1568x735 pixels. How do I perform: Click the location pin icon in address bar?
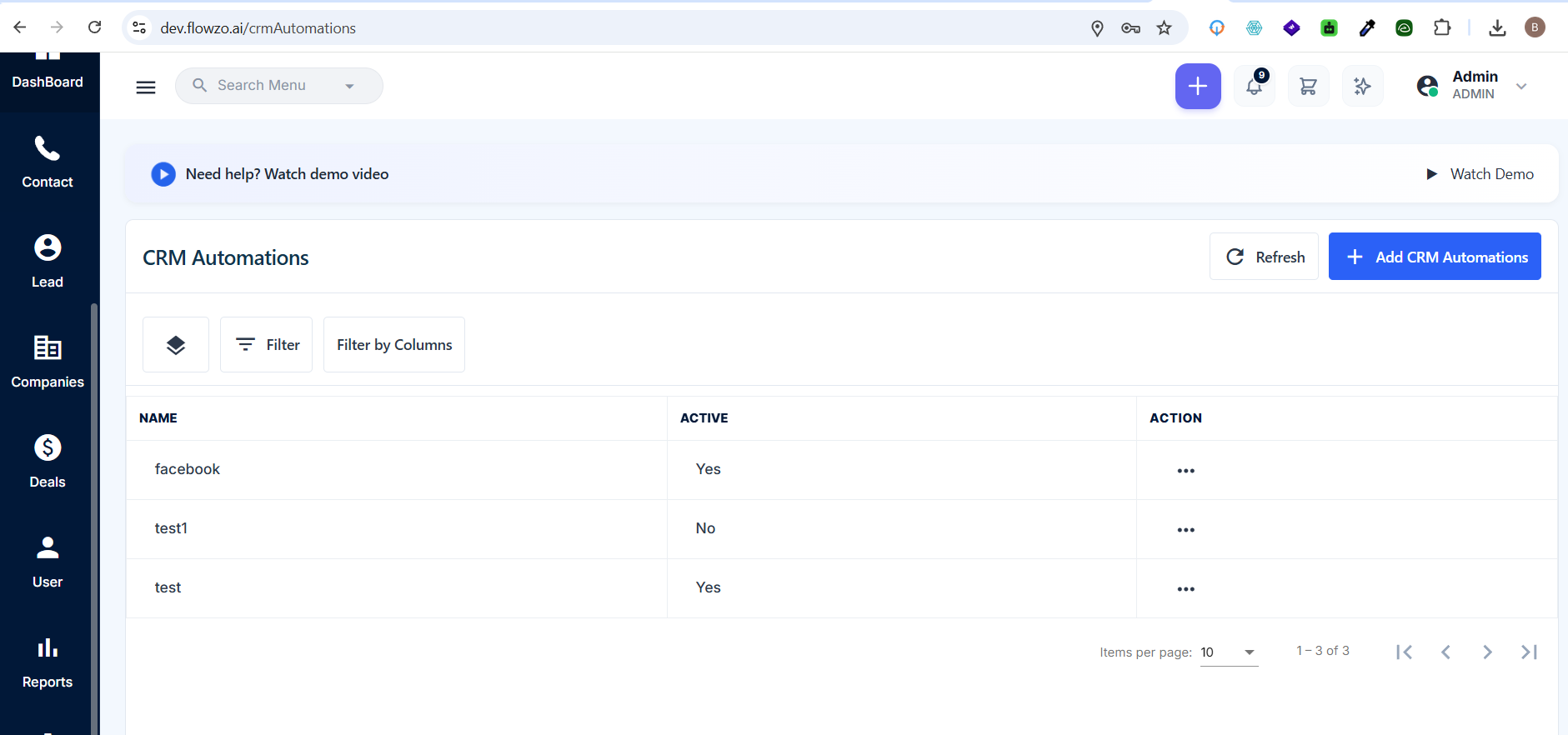pyautogui.click(x=1097, y=28)
